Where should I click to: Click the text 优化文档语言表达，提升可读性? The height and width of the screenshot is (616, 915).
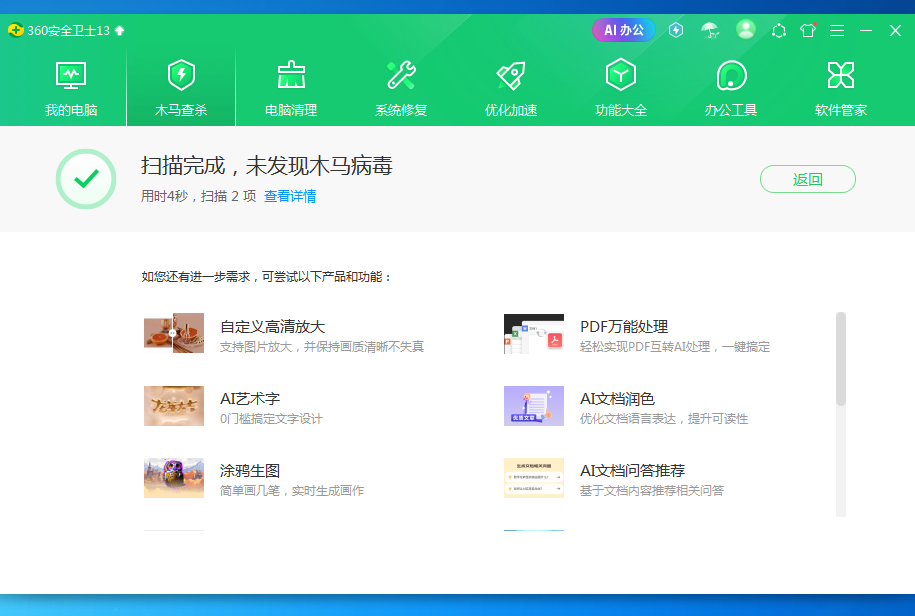coord(664,419)
